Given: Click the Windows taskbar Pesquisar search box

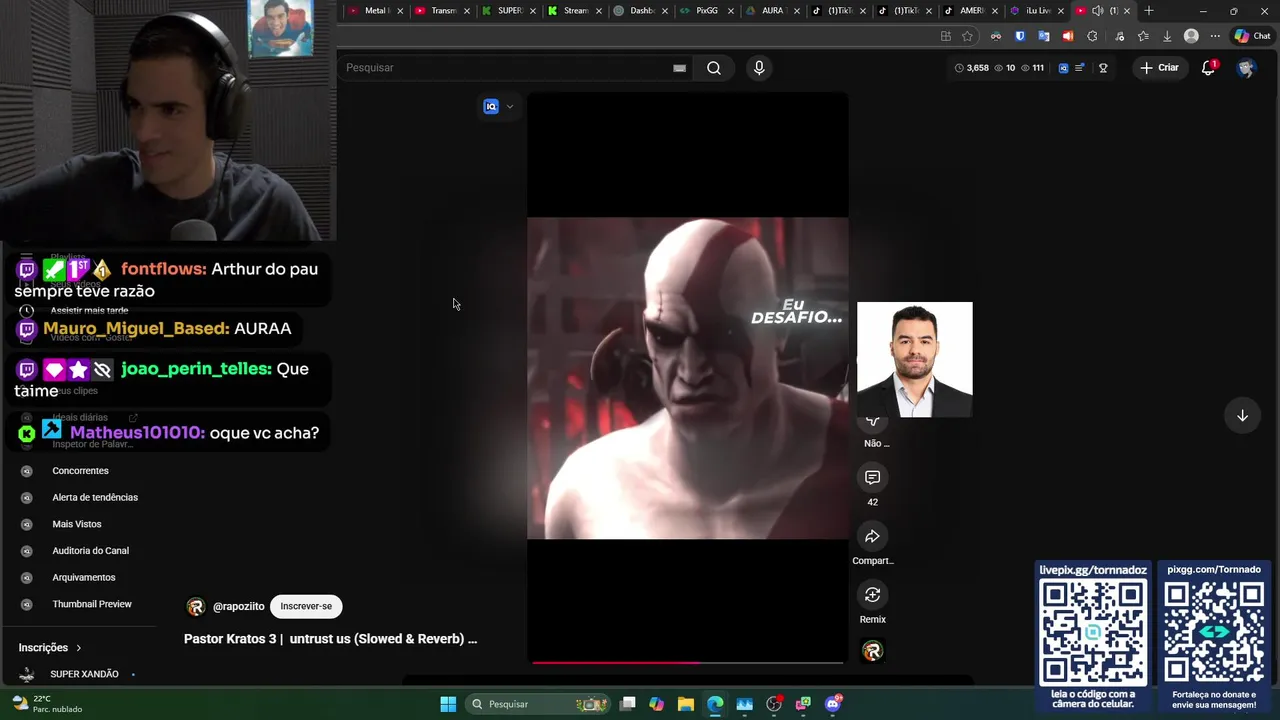Looking at the screenshot, I should click(538, 704).
